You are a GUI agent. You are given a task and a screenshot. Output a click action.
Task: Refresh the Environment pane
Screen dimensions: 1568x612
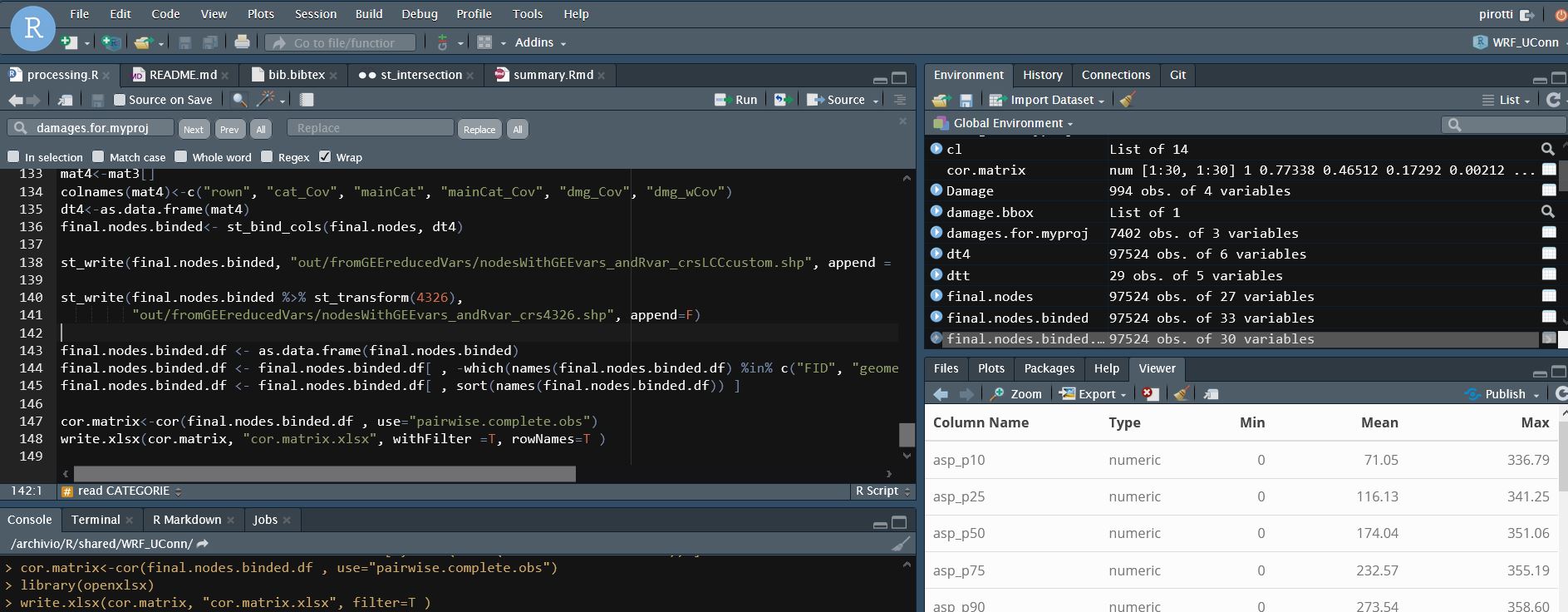[1553, 100]
